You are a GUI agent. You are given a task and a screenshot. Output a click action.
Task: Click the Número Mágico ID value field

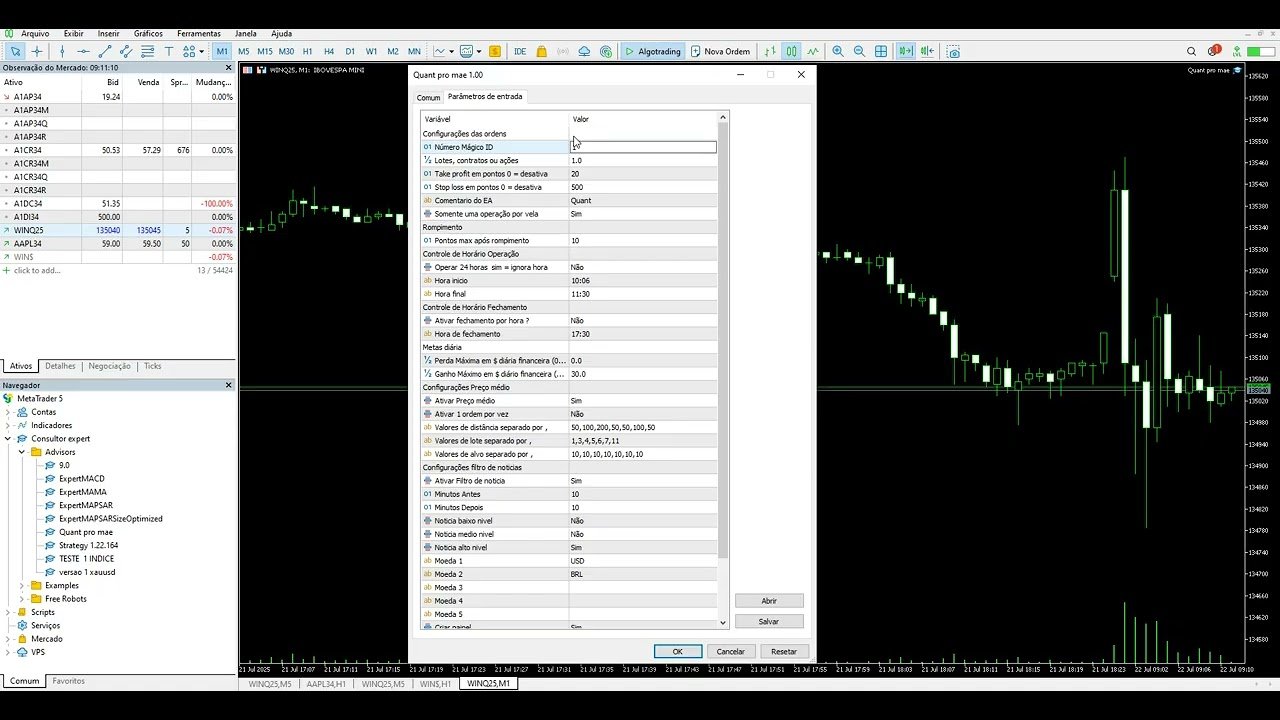coord(643,147)
